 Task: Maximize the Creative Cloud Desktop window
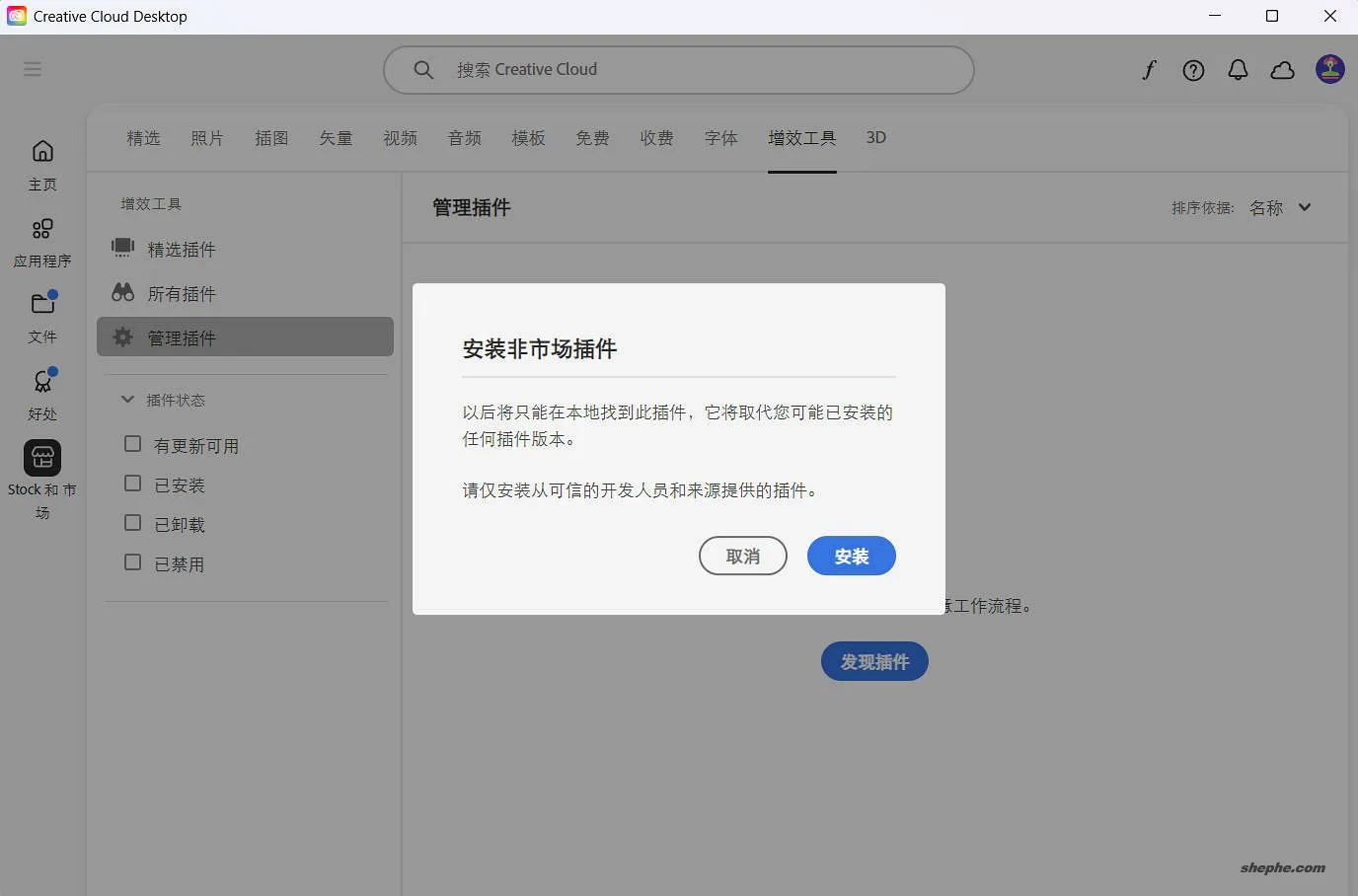pyautogui.click(x=1272, y=16)
